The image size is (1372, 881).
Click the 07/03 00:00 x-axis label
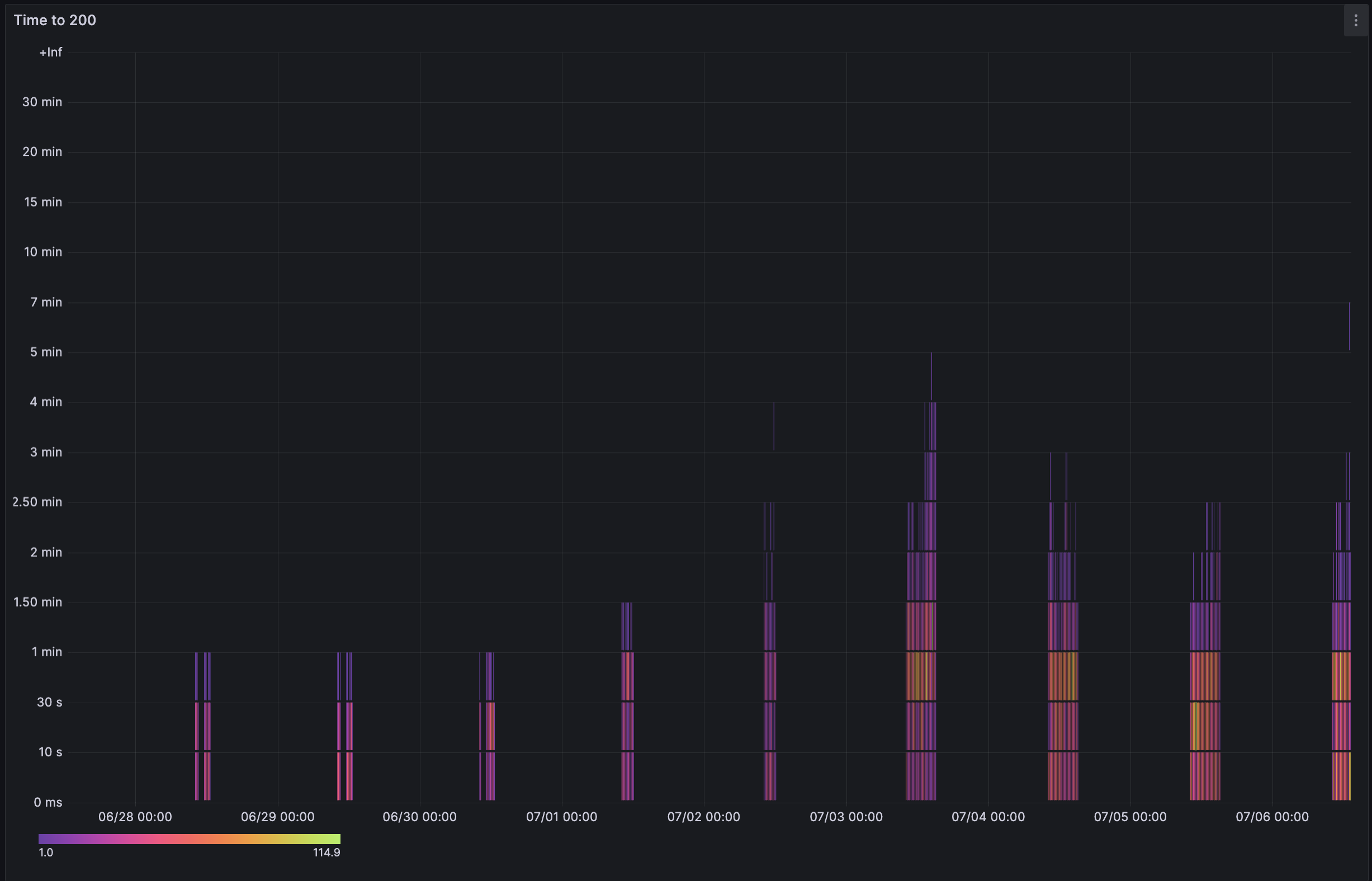(846, 817)
